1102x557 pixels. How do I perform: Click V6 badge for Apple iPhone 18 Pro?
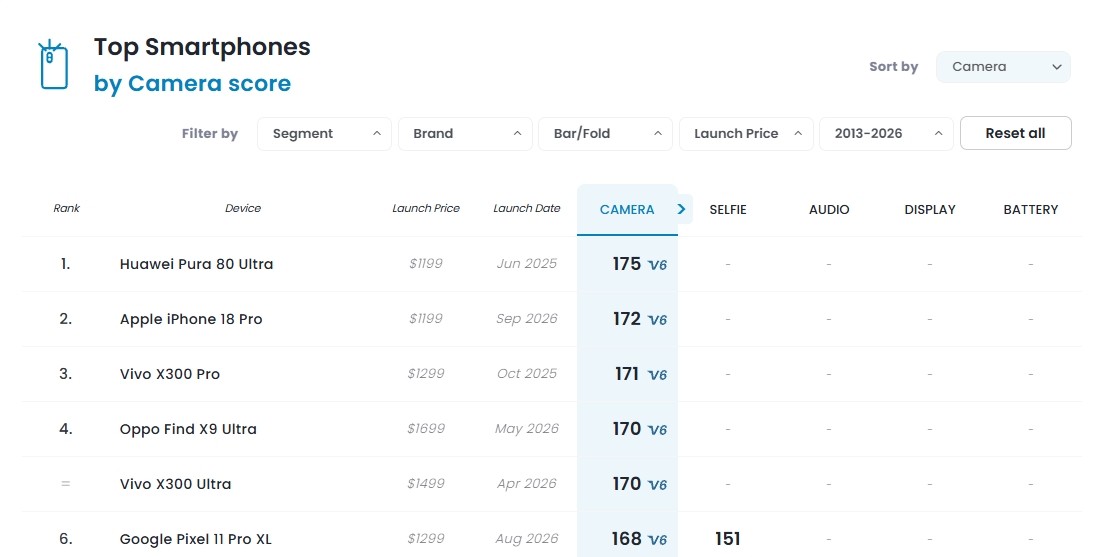[658, 320]
